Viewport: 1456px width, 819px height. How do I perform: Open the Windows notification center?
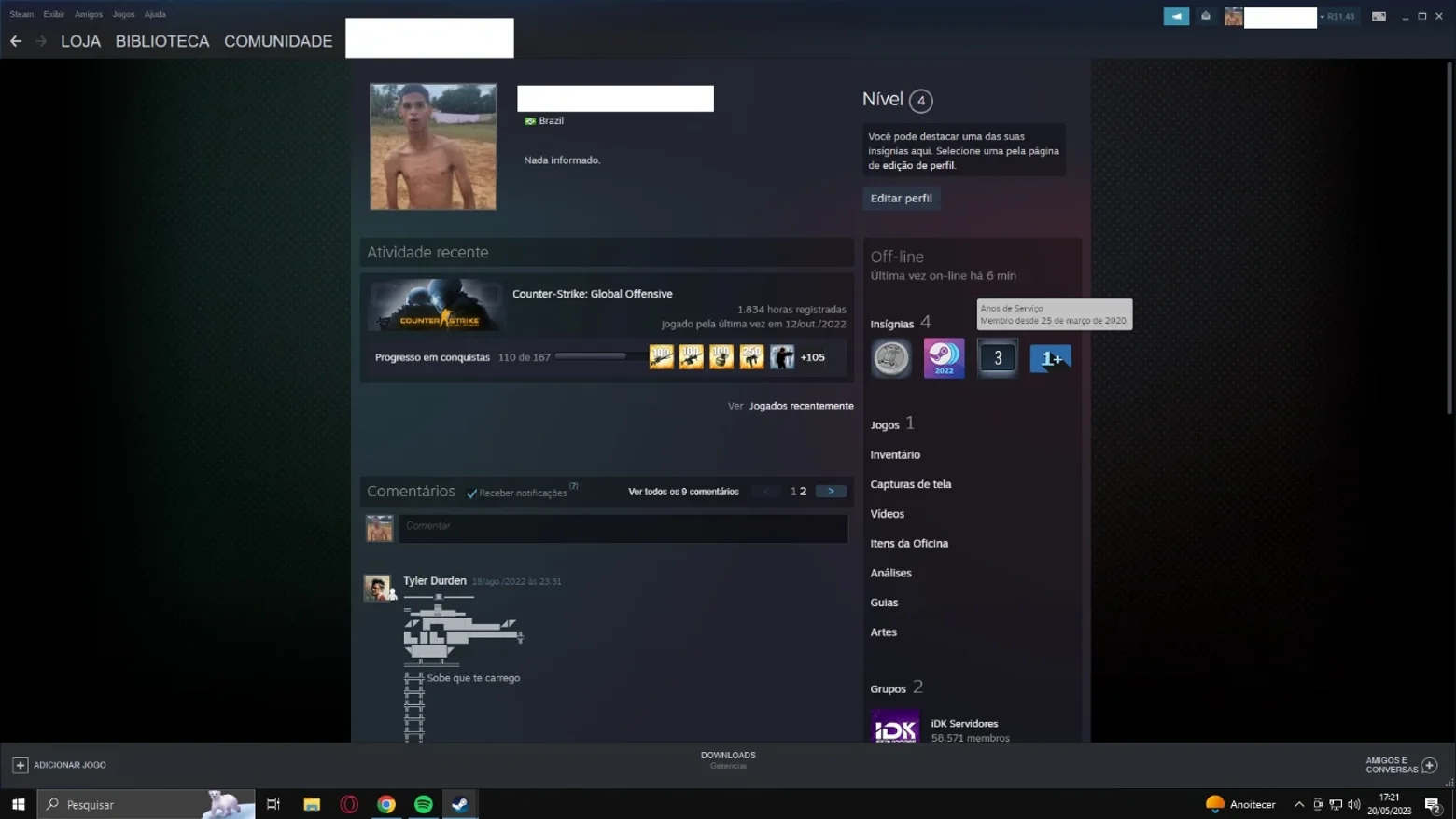[x=1433, y=804]
